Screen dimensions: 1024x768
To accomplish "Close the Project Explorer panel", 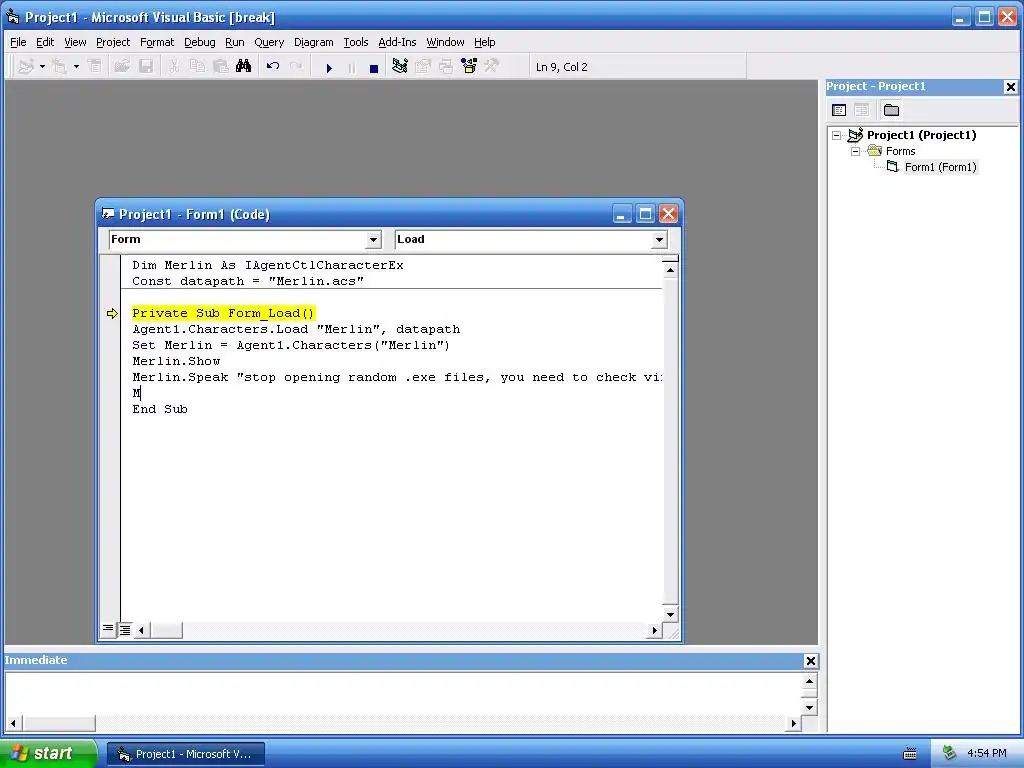I will 1010,87.
